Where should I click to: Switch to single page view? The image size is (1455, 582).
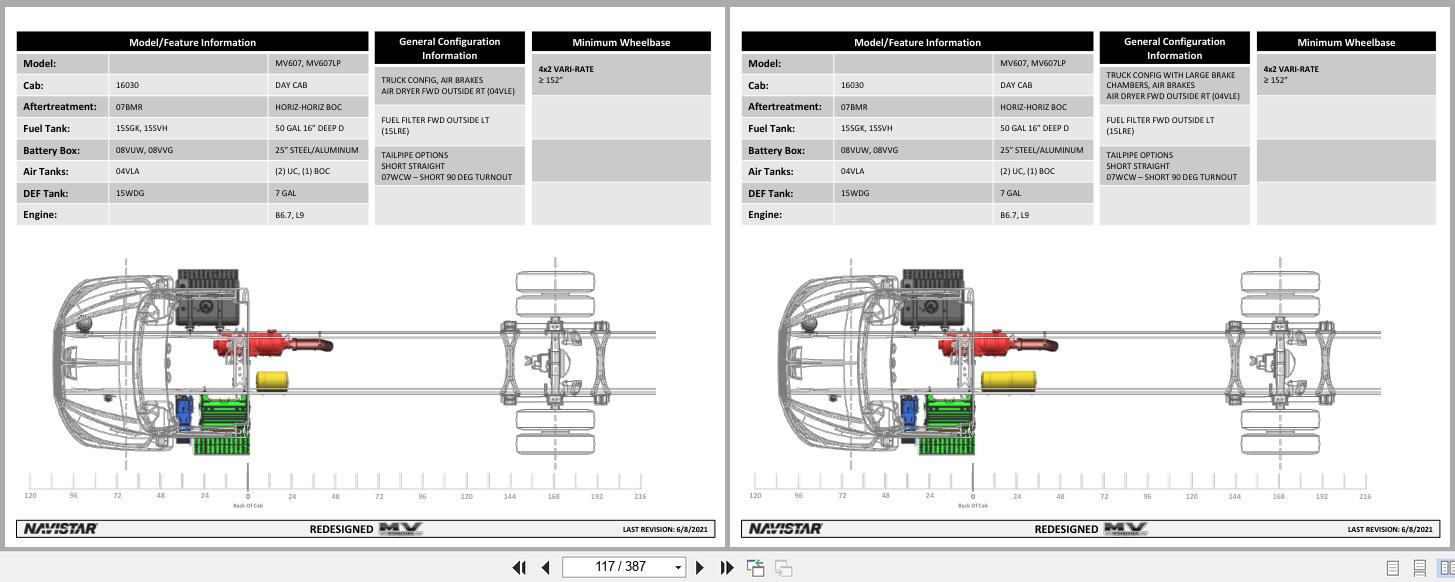point(1392,567)
